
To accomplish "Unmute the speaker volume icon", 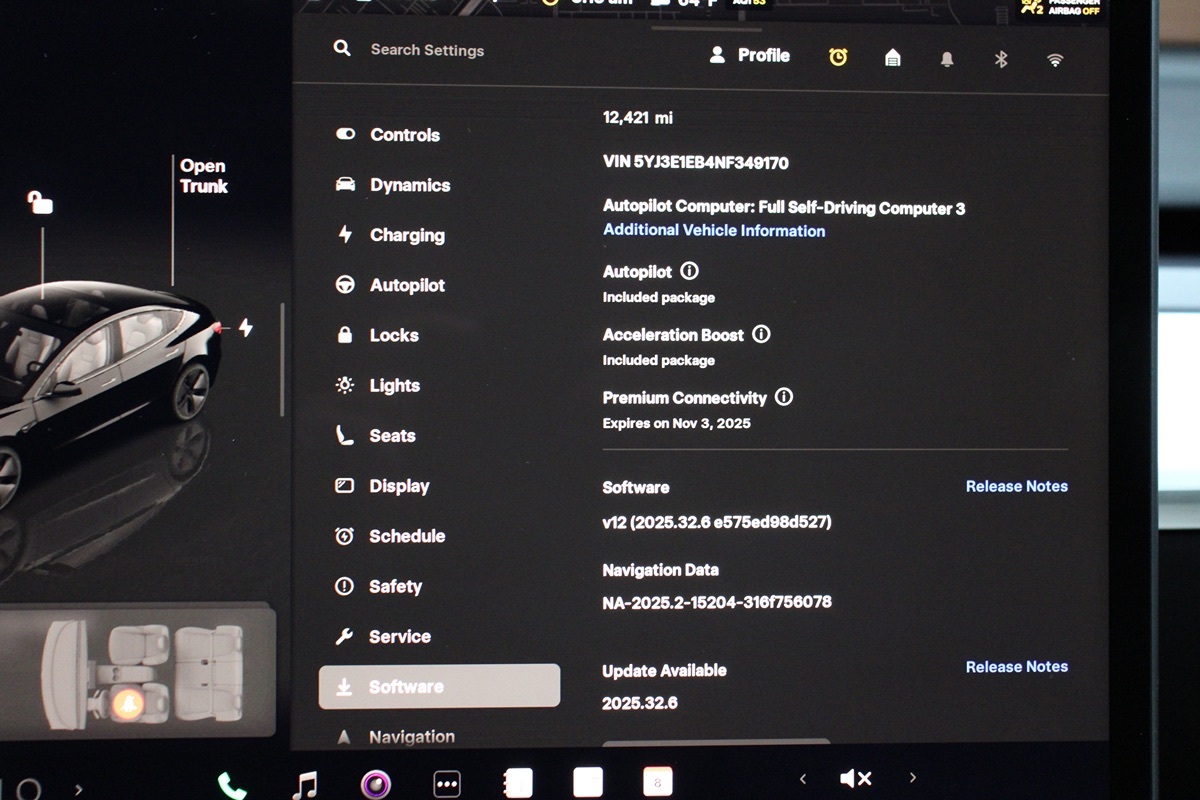I will (x=855, y=778).
